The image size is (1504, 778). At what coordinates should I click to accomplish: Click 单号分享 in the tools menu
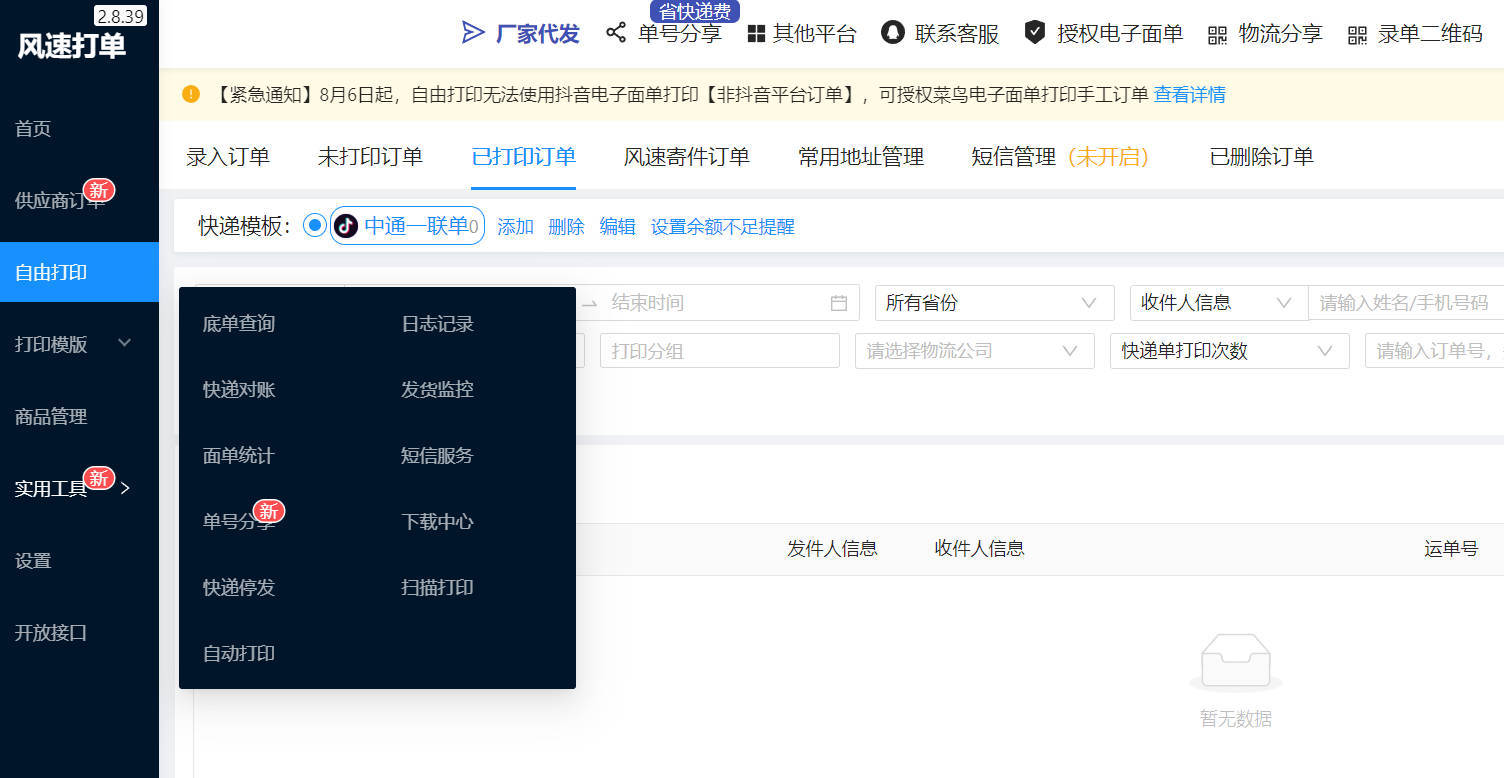pos(239,522)
